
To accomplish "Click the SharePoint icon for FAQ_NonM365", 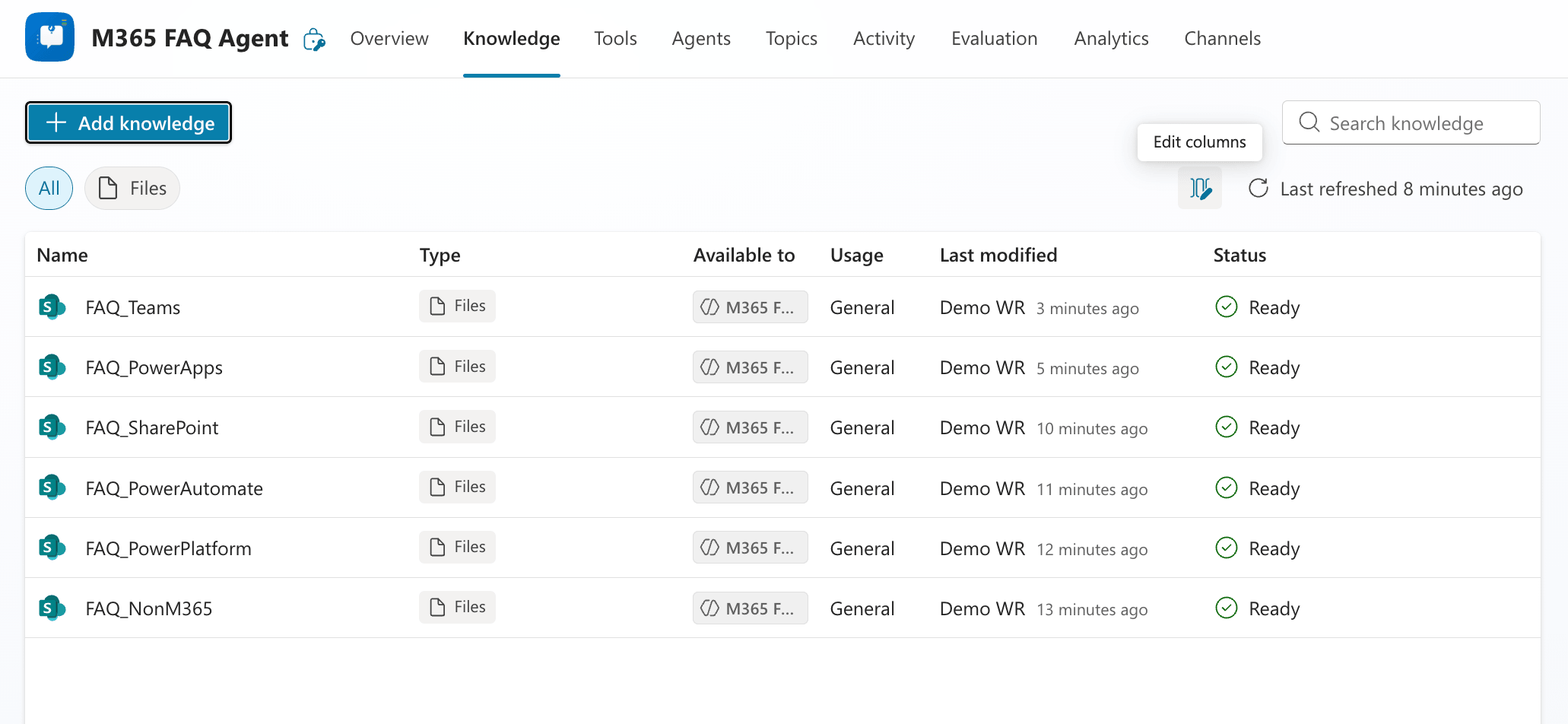I will (52, 608).
